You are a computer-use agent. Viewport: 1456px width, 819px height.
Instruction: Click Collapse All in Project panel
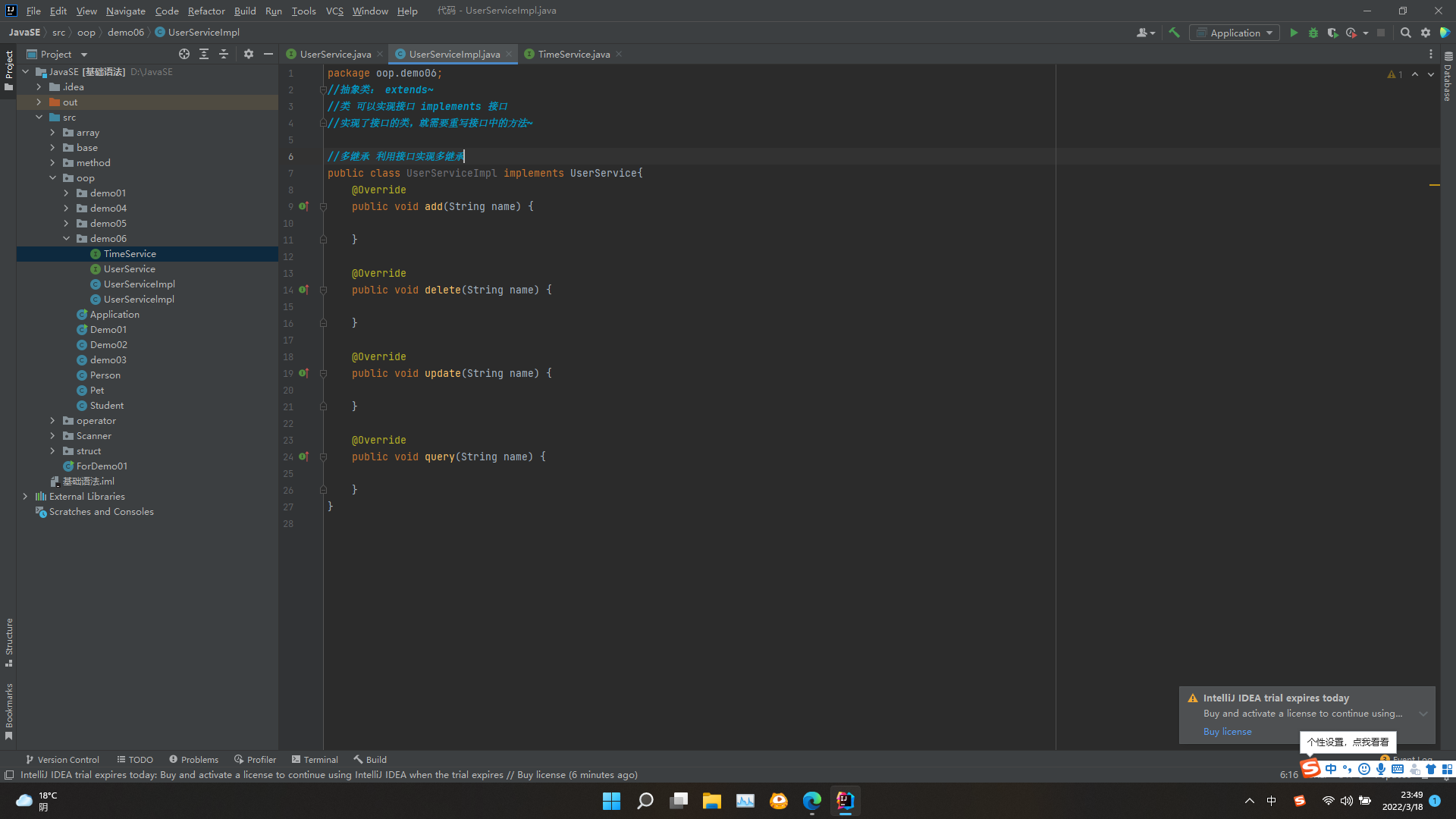(x=224, y=54)
